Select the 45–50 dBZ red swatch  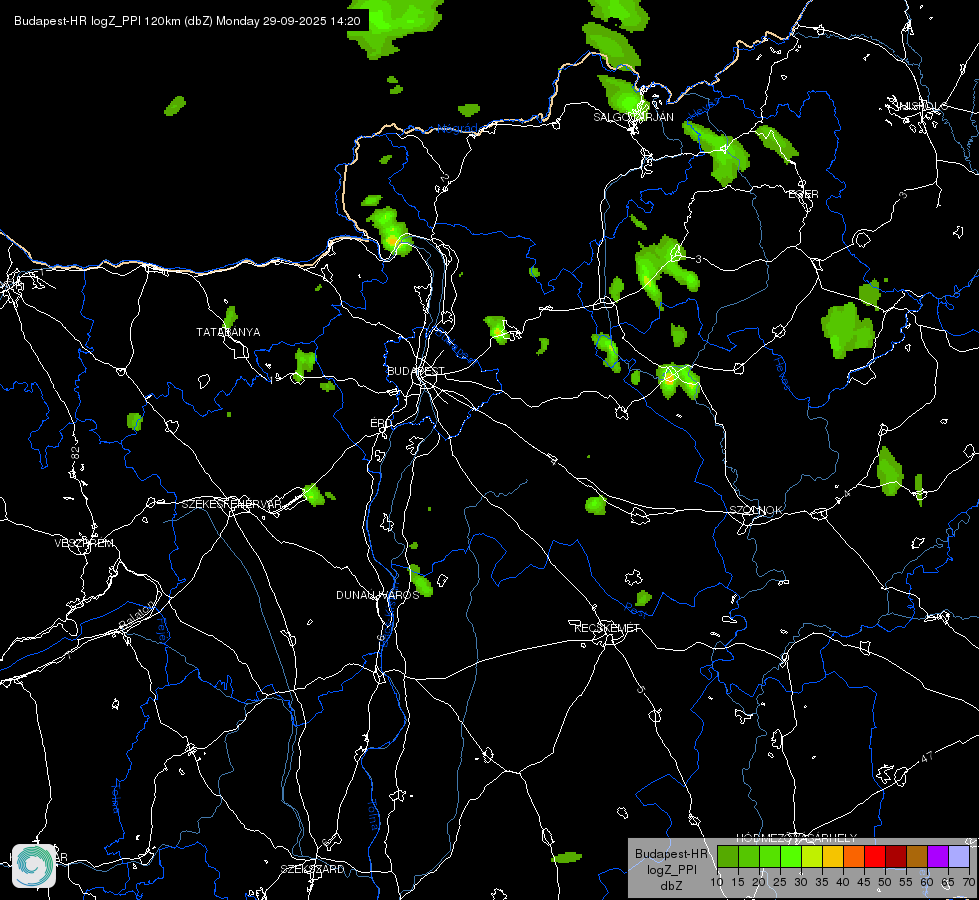[875, 856]
